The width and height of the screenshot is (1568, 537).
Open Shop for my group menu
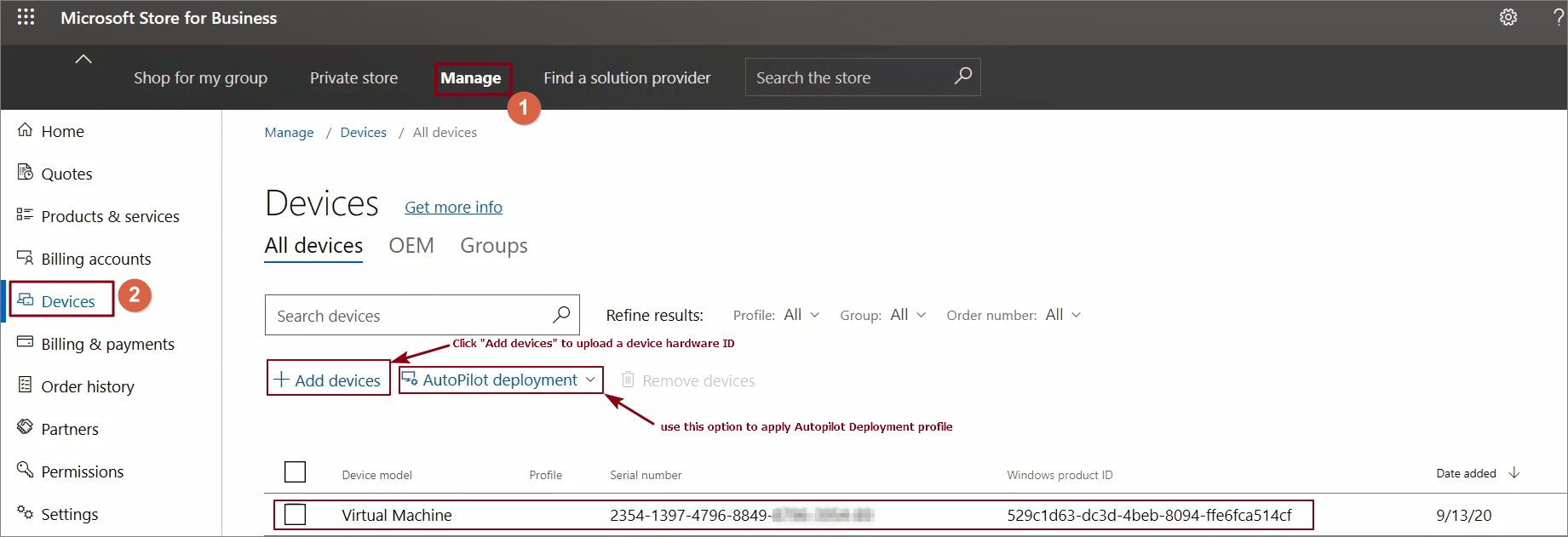coord(200,77)
